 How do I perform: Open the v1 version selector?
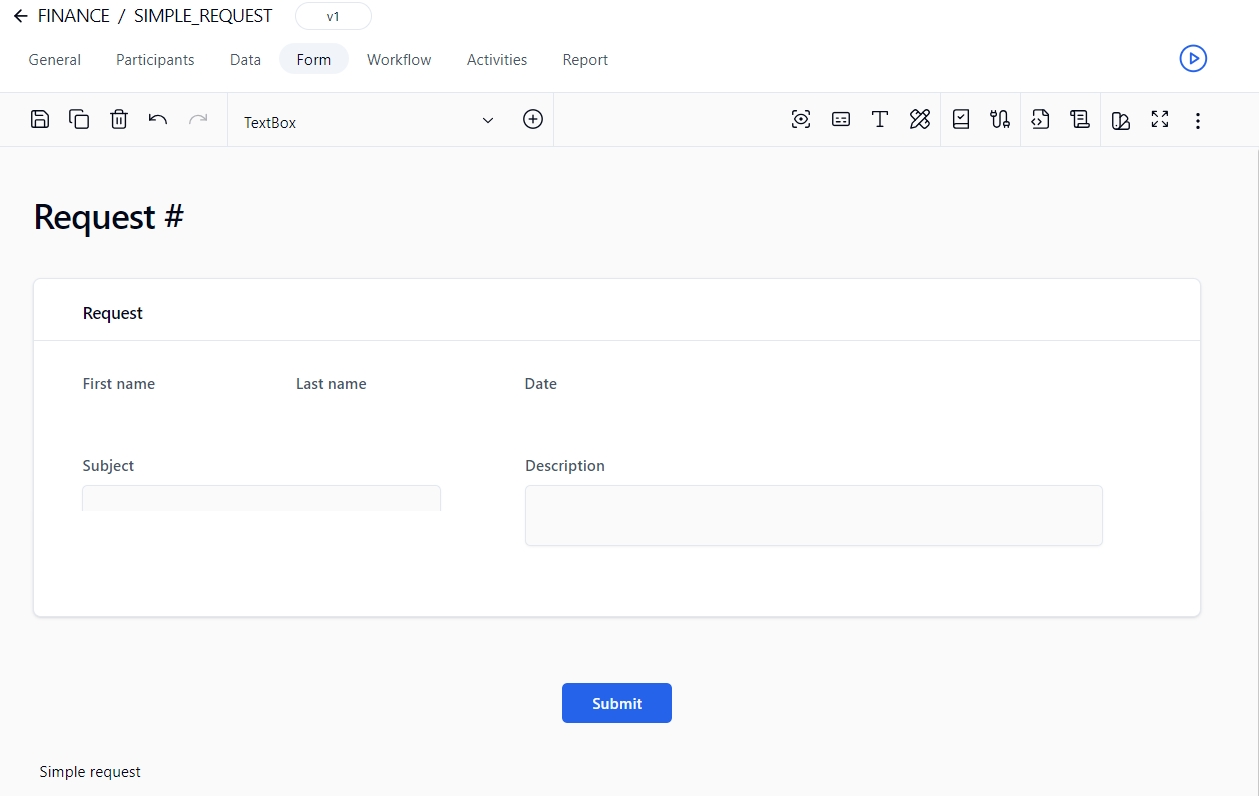click(333, 17)
